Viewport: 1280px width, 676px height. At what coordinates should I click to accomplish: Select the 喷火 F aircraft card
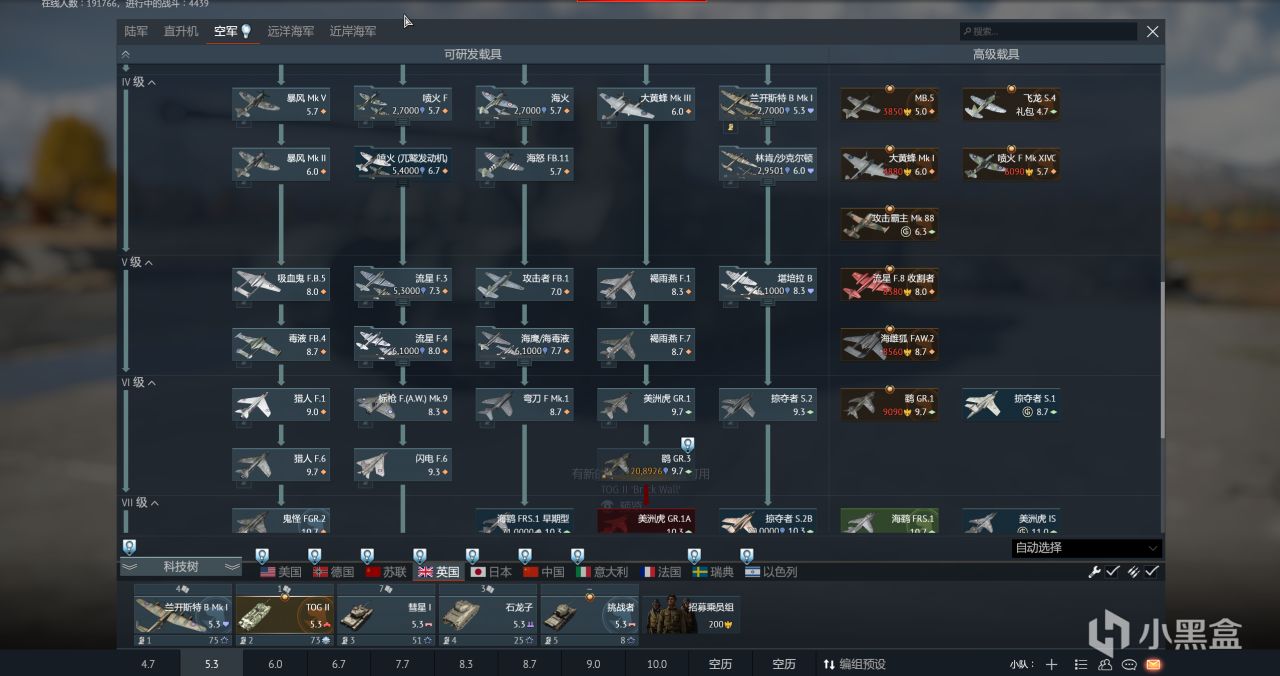[404, 104]
